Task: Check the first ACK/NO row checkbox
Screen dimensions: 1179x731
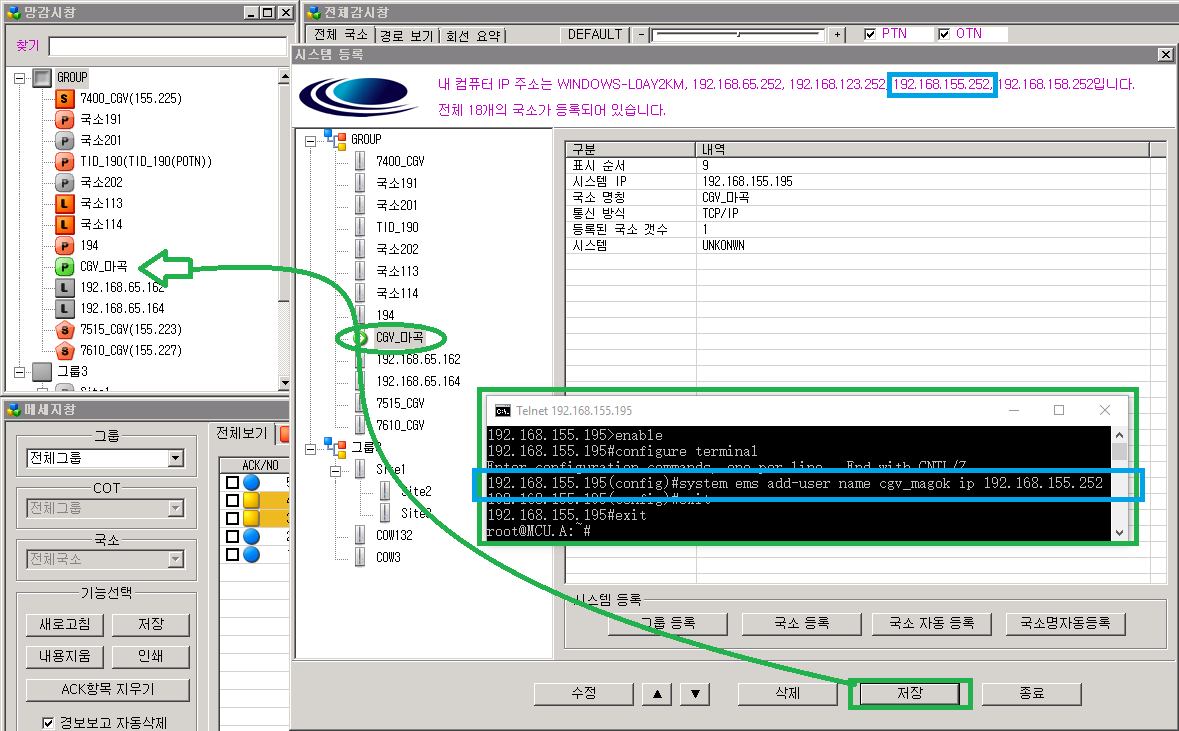Action: pos(232,483)
